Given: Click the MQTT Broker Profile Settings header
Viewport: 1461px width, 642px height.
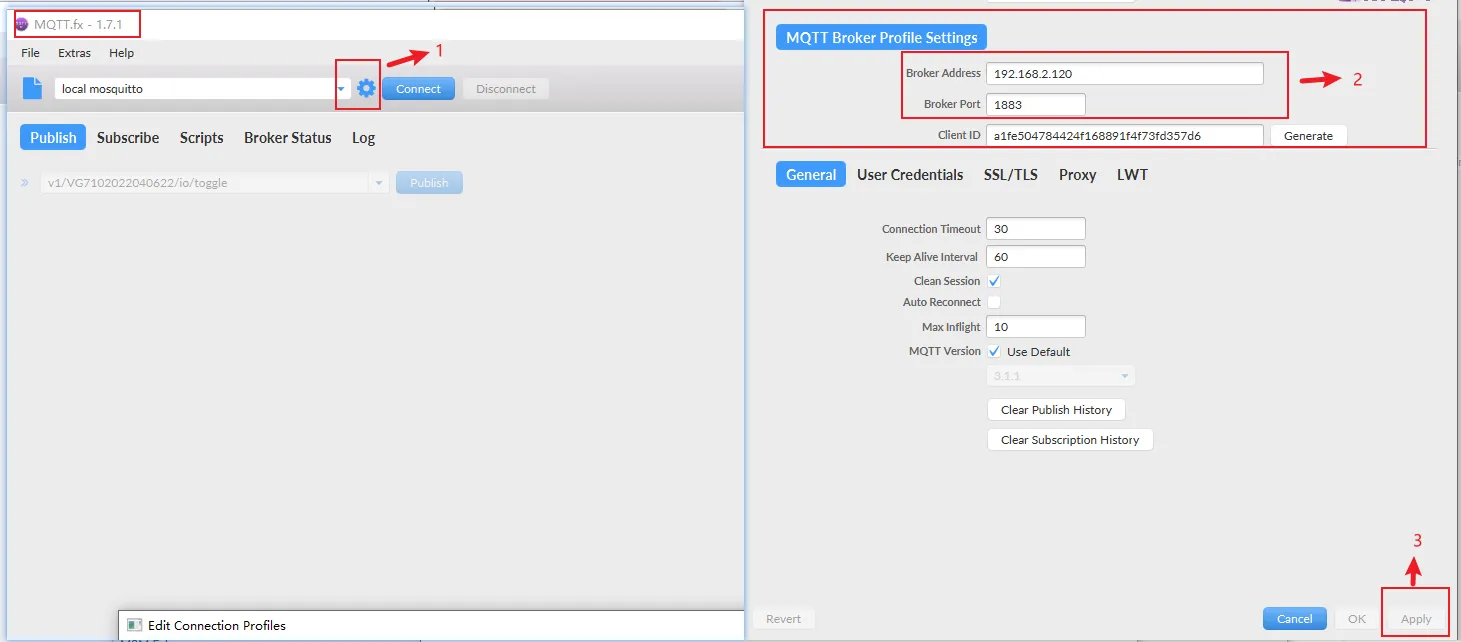Looking at the screenshot, I should point(882,38).
